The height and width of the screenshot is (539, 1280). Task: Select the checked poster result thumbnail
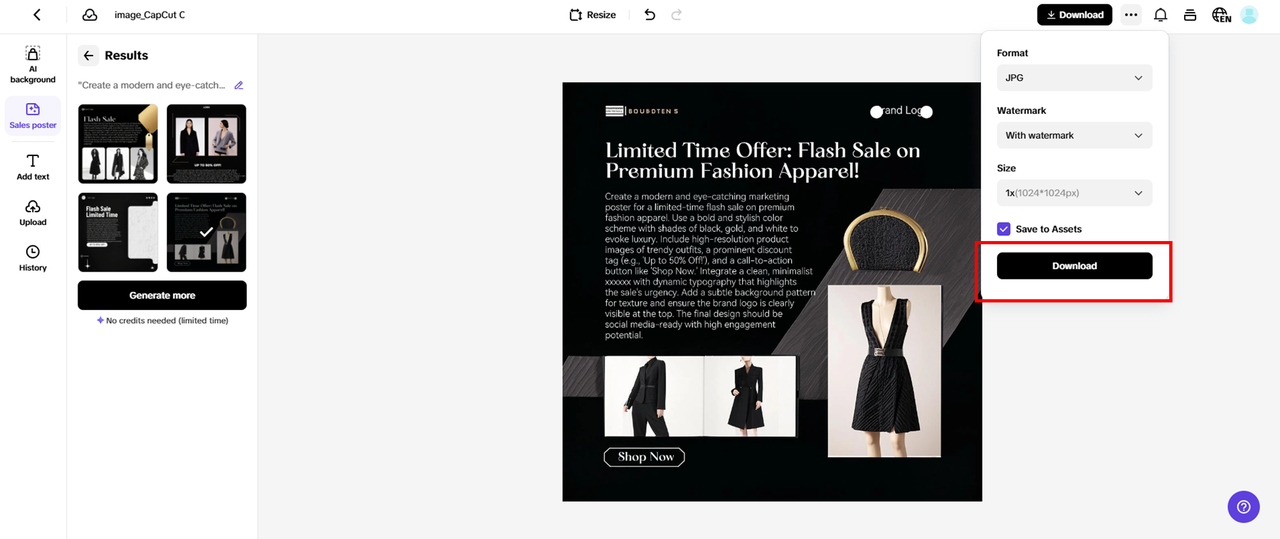click(206, 232)
